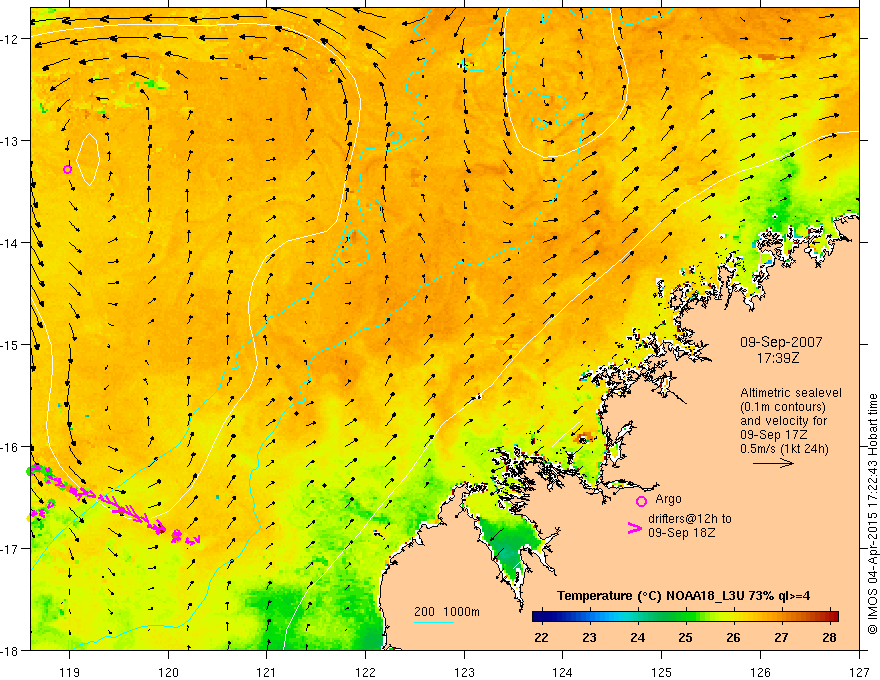Click the 'Argo' legend label
This screenshot has height=680, width=880.
click(668, 499)
